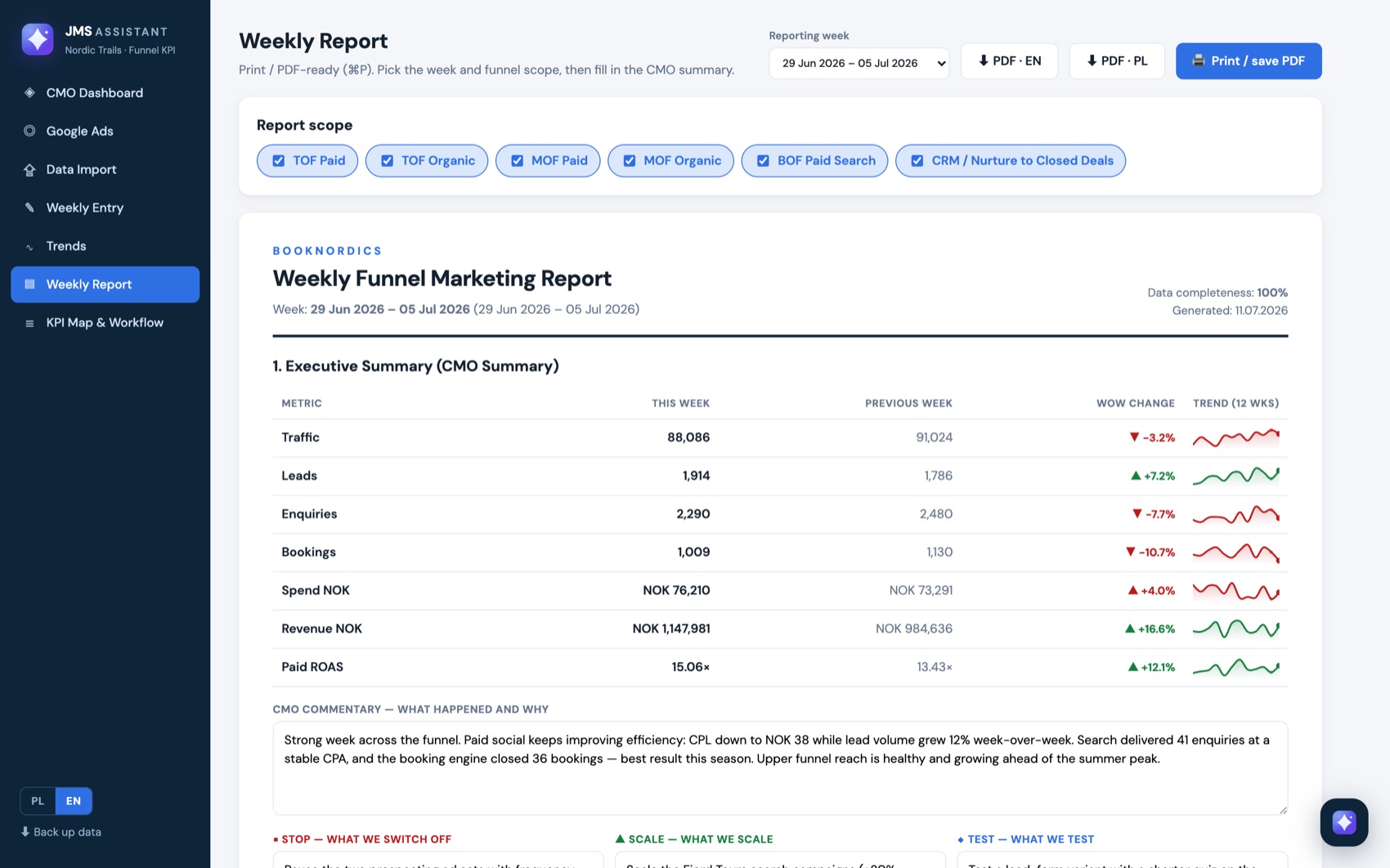1390x868 pixels.
Task: Click the Weekly Entry pencil icon
Action: [29, 208]
